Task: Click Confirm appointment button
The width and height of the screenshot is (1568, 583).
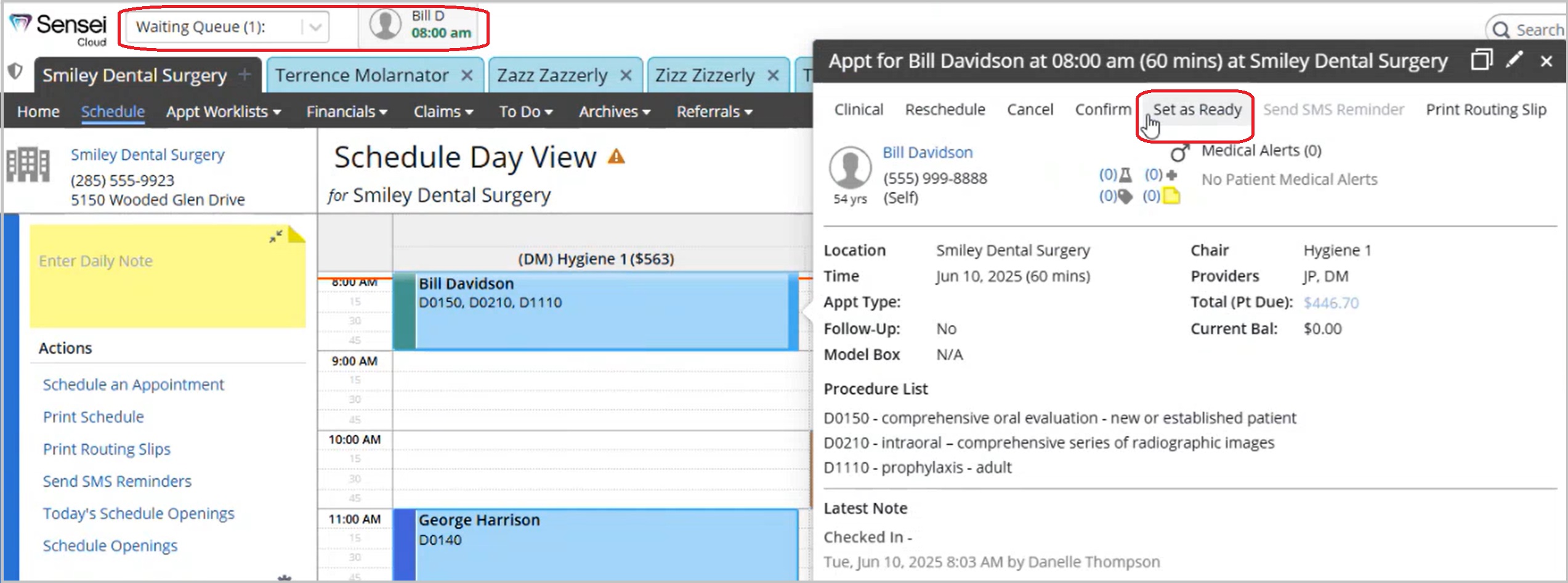Action: pos(1103,110)
